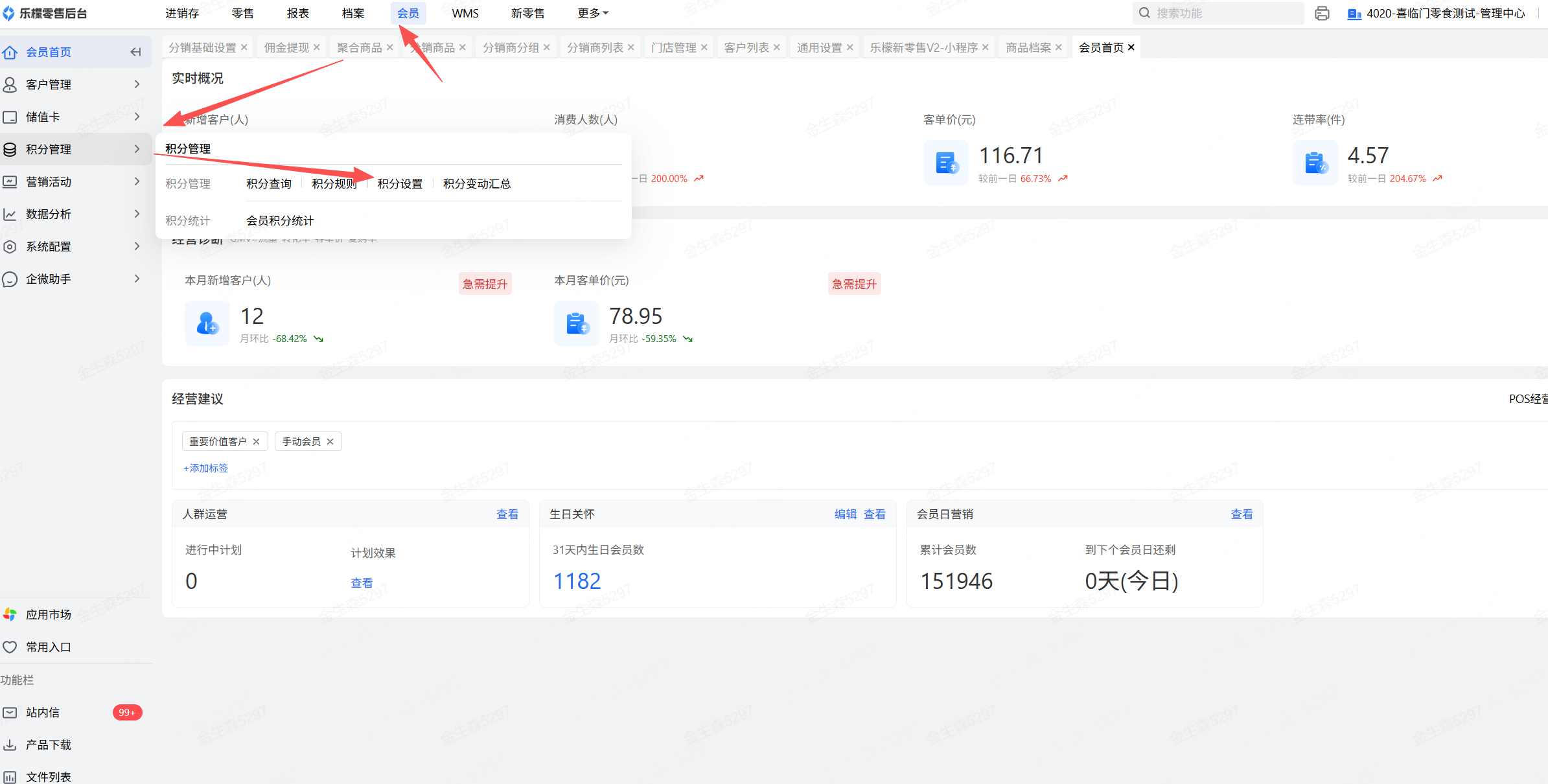
Task: Open 站内信 mail icon entry
Action: point(10,712)
